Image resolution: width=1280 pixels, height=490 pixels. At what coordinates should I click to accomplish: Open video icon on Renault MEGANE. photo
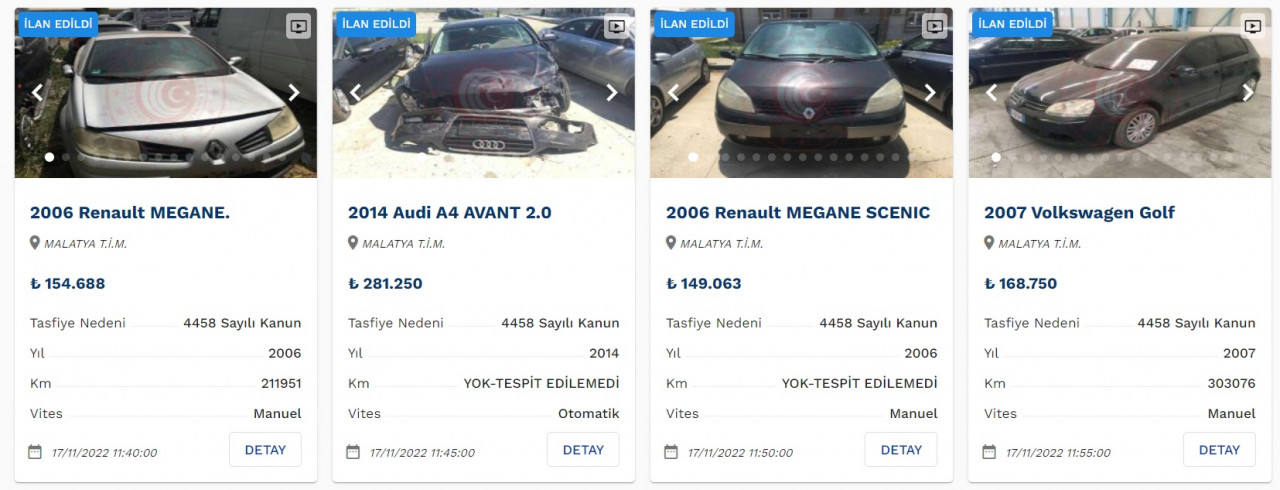(x=298, y=26)
